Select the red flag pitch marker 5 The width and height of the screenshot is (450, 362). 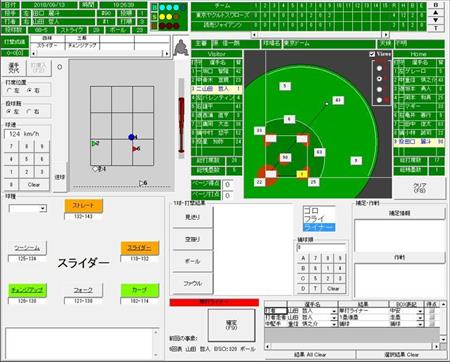[x=135, y=149]
